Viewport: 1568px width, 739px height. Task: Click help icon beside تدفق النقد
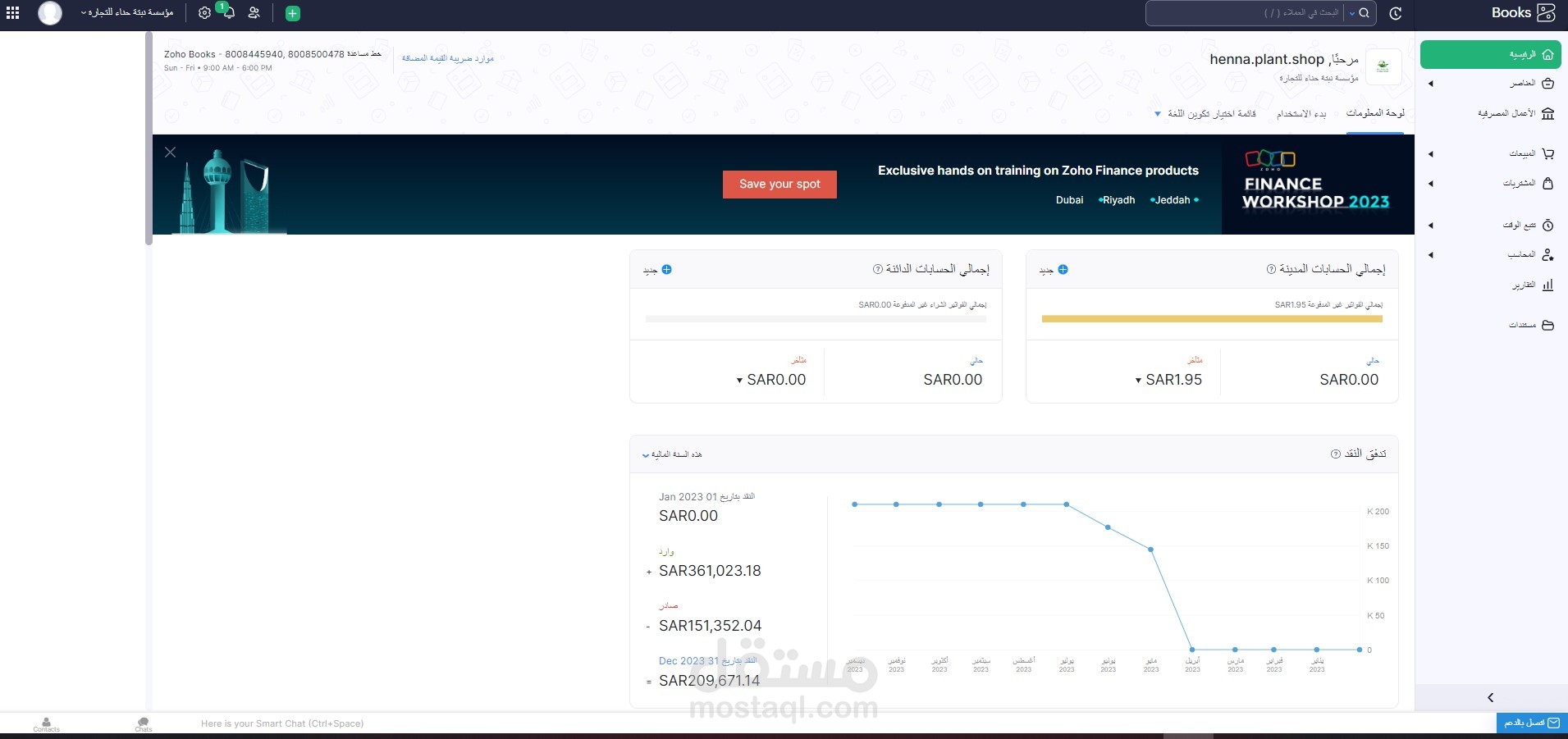tap(1335, 454)
